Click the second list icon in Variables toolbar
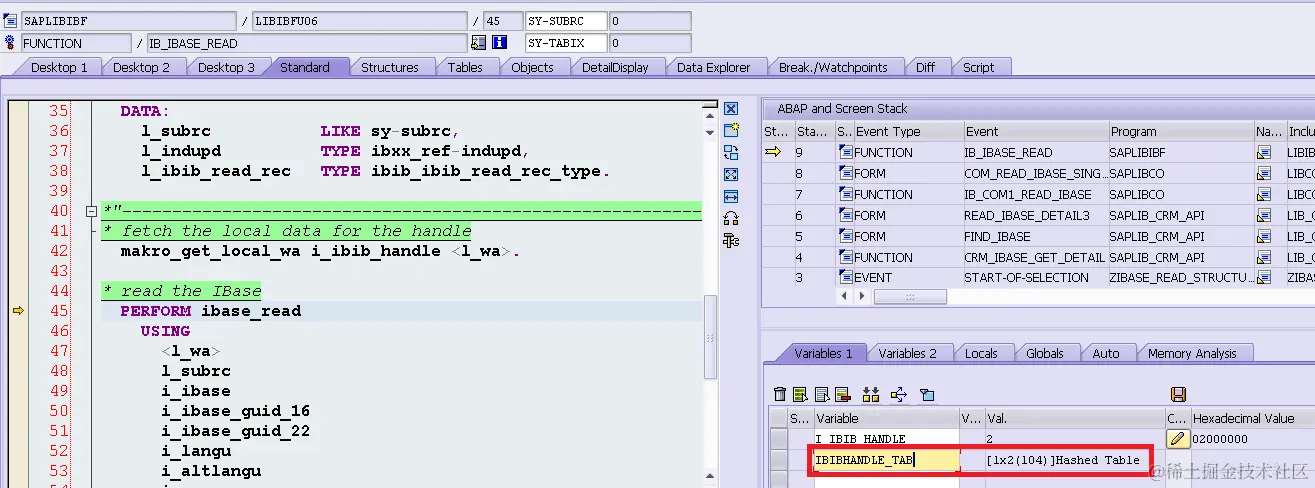 coord(822,394)
